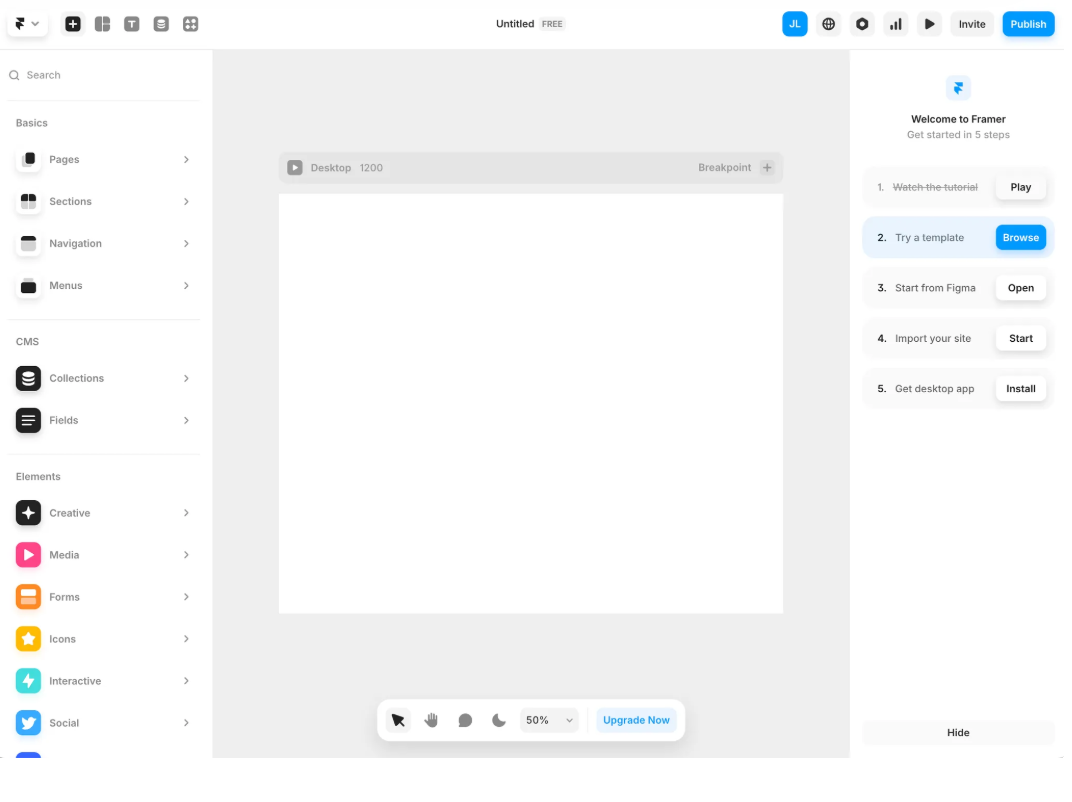Viewport: 1072px width, 802px height.
Task: Open the Framer logo main menu dropdown
Action: 27,24
